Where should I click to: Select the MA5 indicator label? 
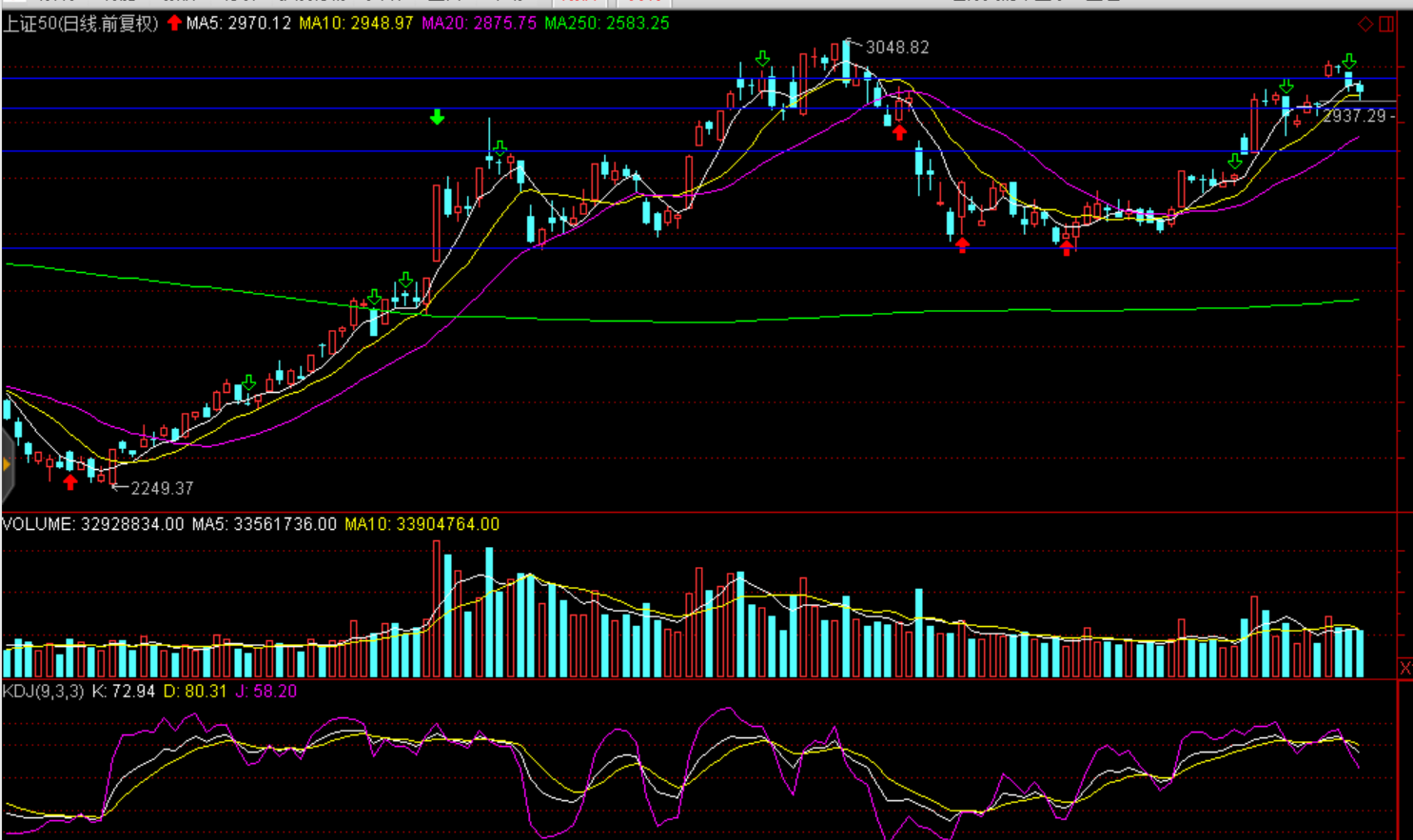[238, 23]
